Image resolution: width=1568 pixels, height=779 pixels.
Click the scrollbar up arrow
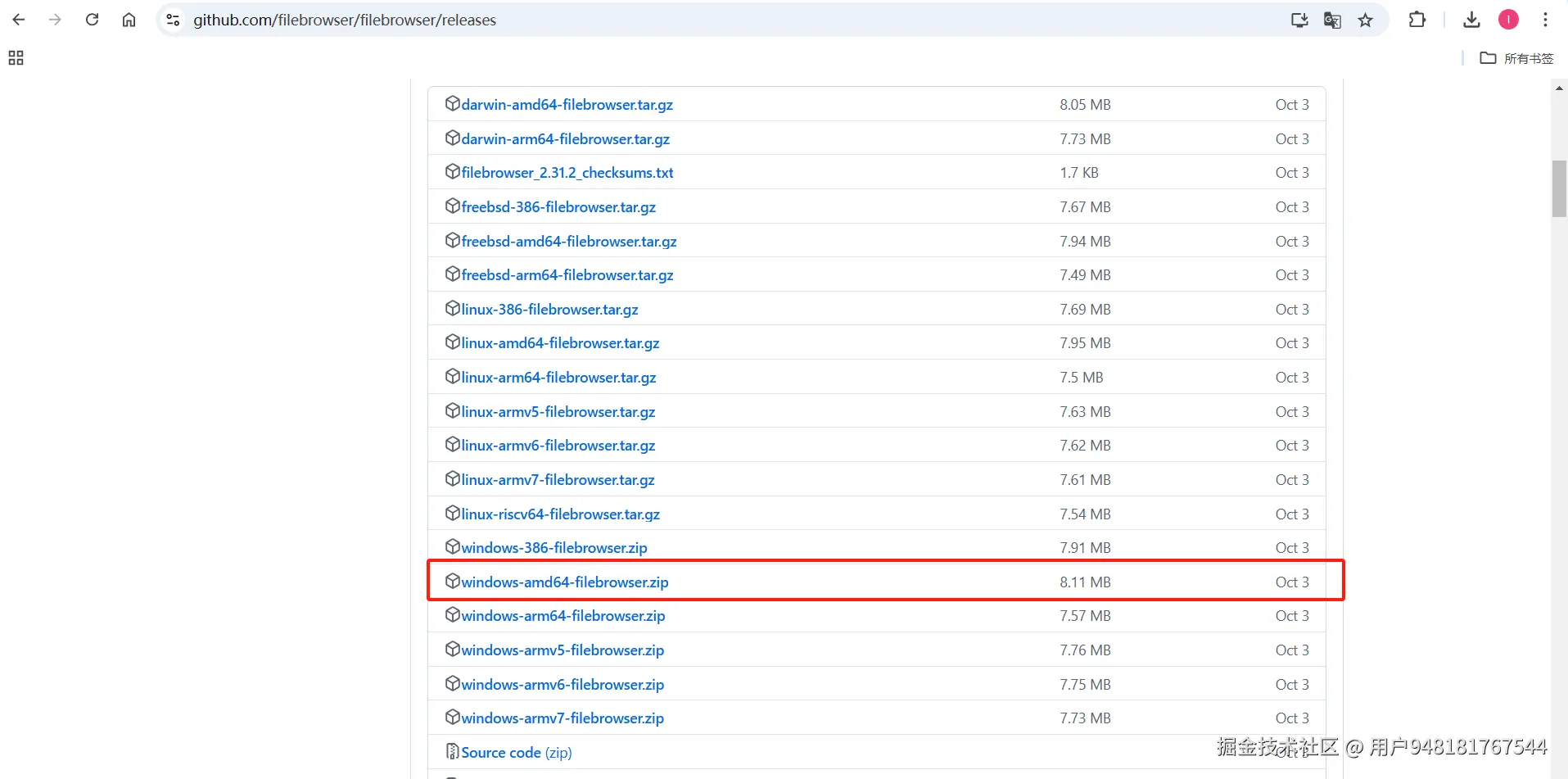coord(1559,88)
